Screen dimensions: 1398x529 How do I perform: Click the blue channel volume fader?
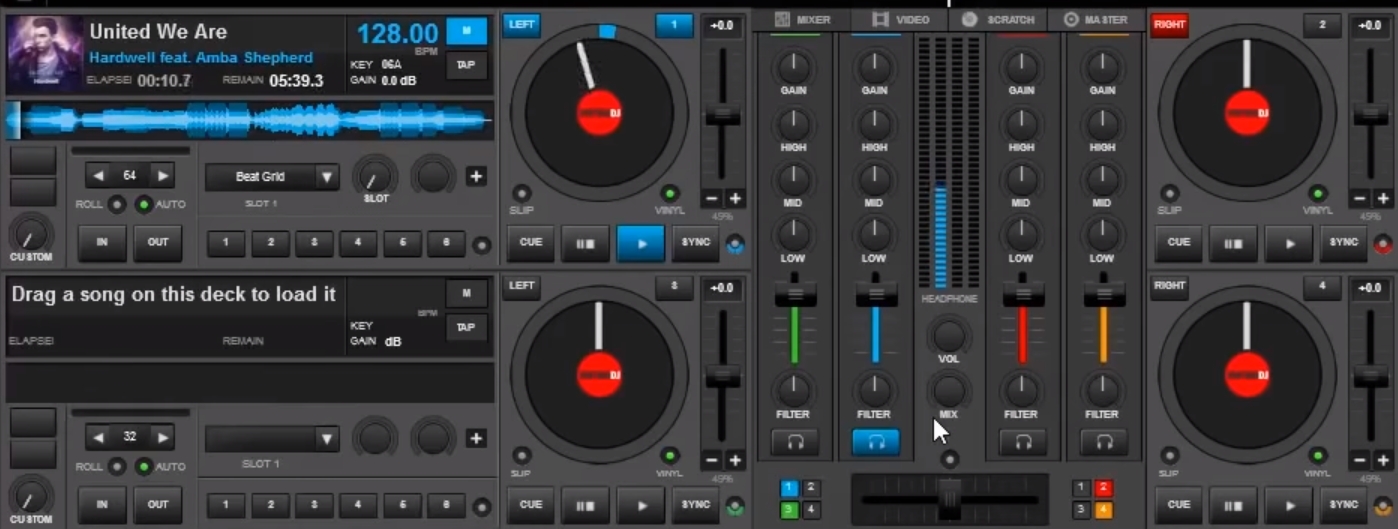(x=876, y=295)
